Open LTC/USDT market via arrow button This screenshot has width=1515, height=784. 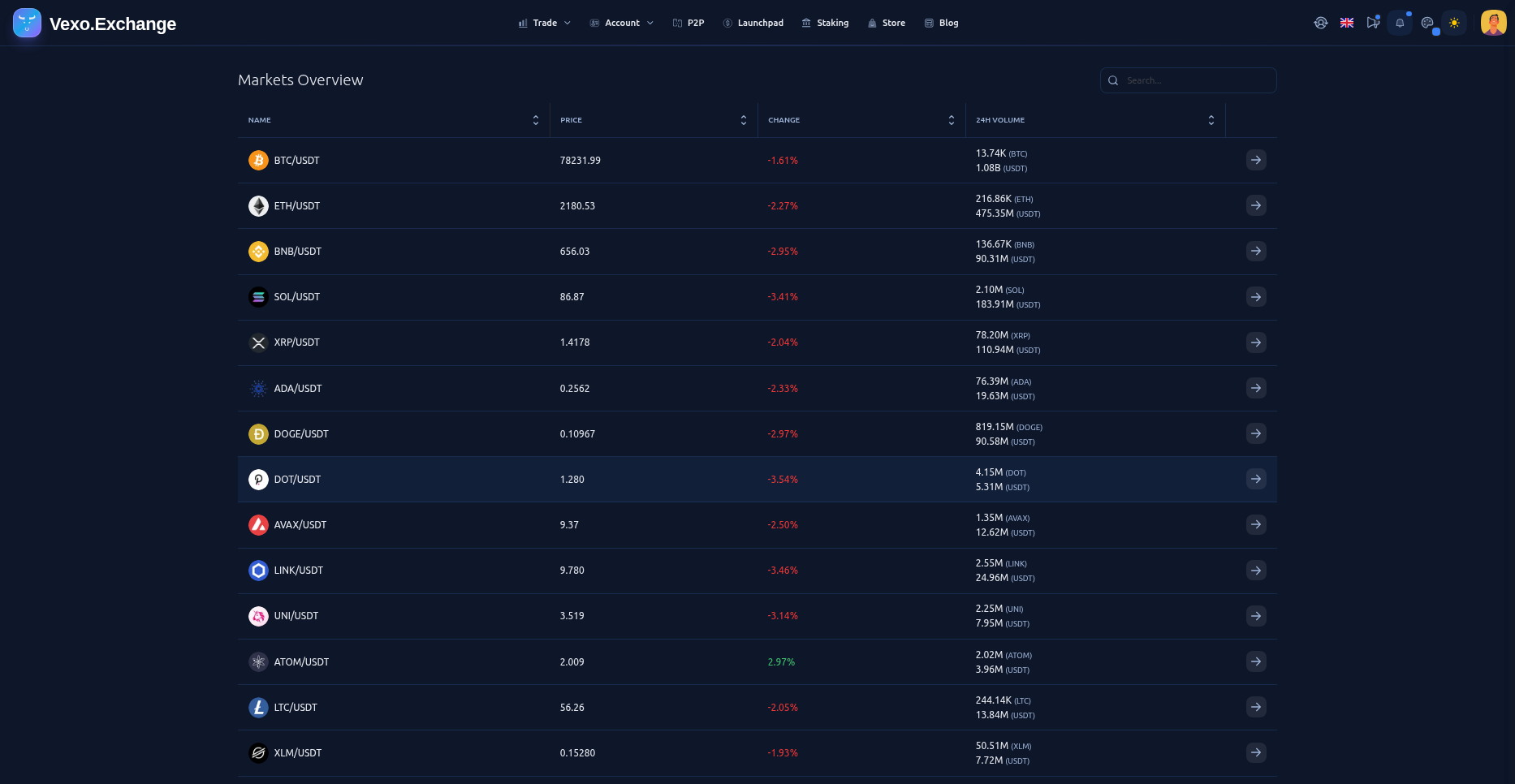pos(1256,708)
